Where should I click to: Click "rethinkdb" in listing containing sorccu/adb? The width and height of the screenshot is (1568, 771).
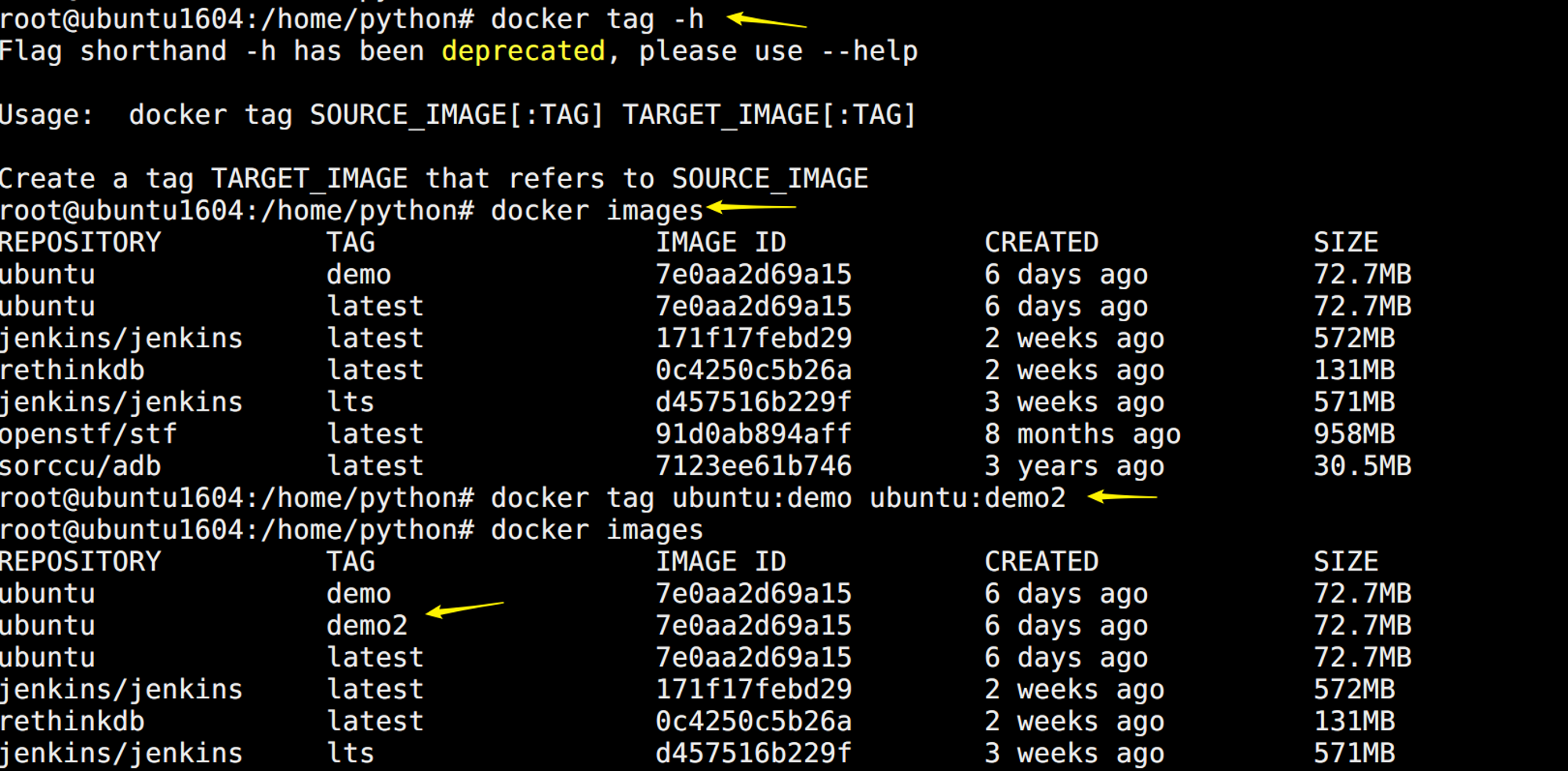point(72,371)
